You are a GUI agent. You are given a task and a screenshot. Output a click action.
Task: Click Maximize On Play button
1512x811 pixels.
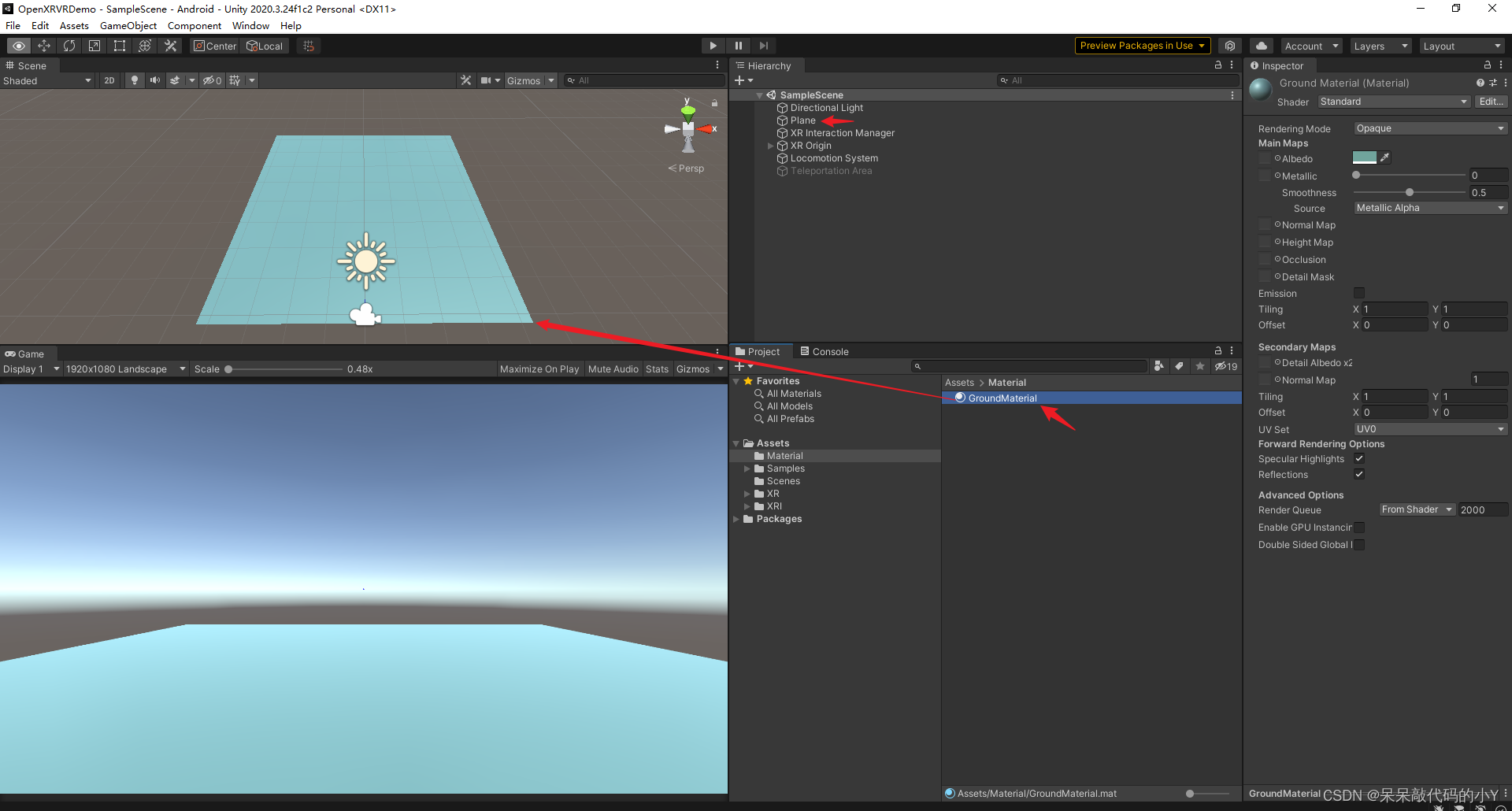[x=539, y=369]
